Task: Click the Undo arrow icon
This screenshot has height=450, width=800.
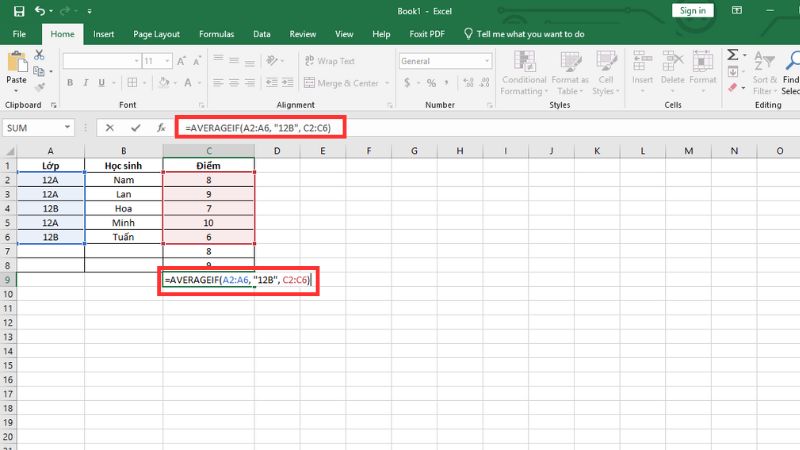Action: (40, 11)
